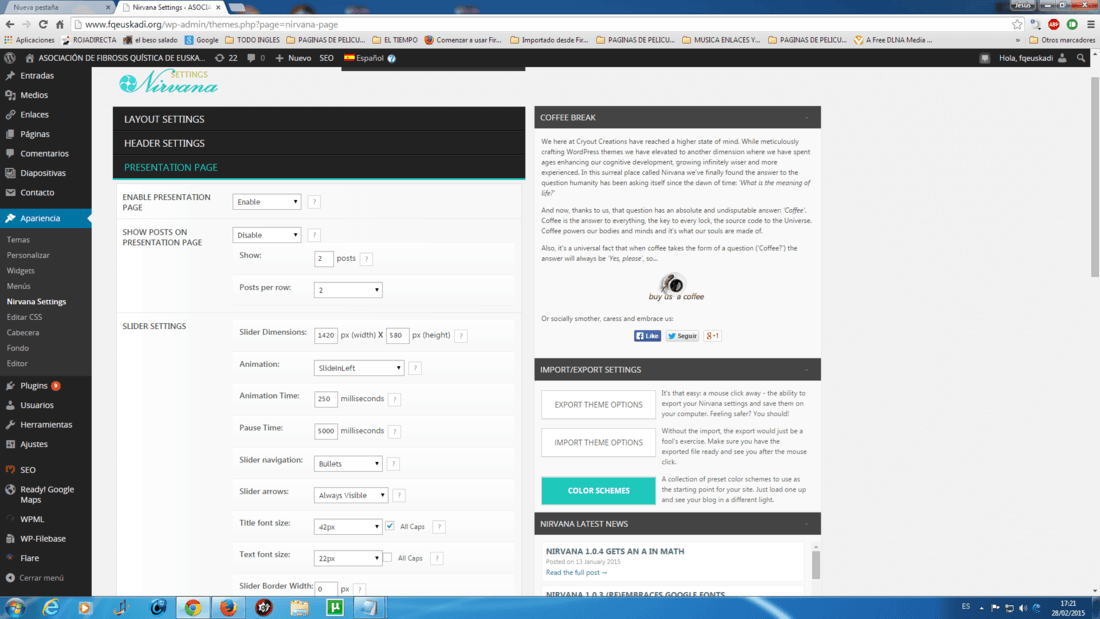Screen dimensions: 1100x619
Task: Open Internet Explorer from taskbar
Action: (51, 608)
